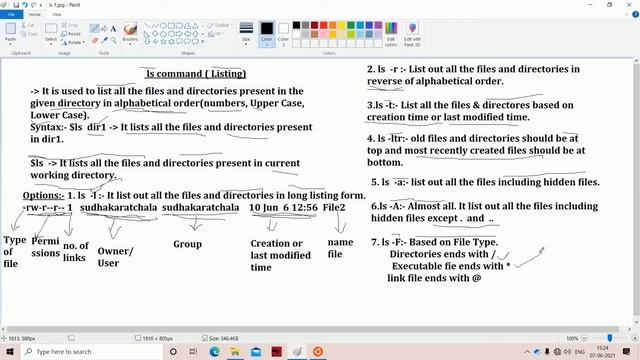Select the Fill with color bucket tool

[104, 29]
